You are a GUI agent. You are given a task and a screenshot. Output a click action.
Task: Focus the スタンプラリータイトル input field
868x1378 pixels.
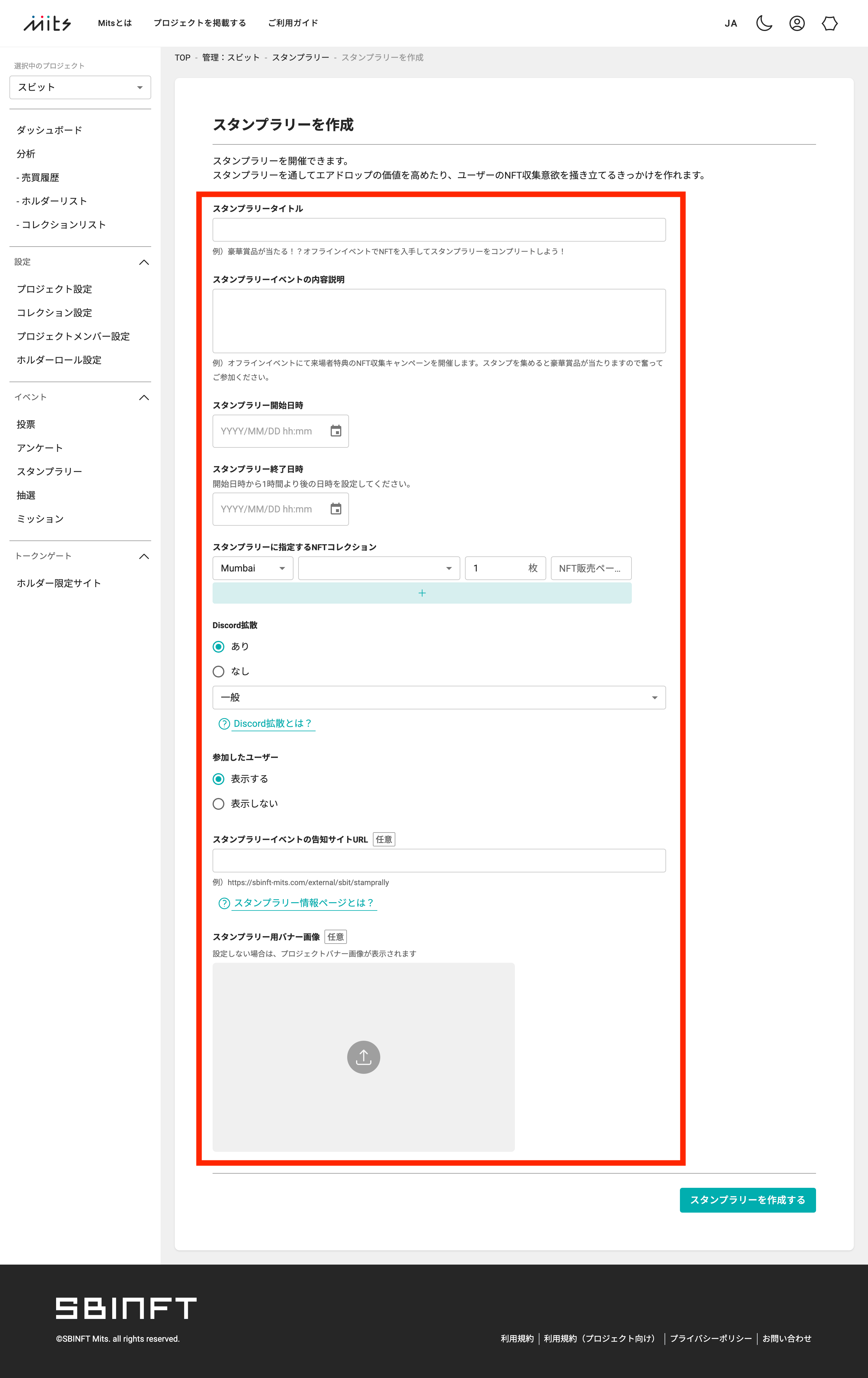pos(439,229)
